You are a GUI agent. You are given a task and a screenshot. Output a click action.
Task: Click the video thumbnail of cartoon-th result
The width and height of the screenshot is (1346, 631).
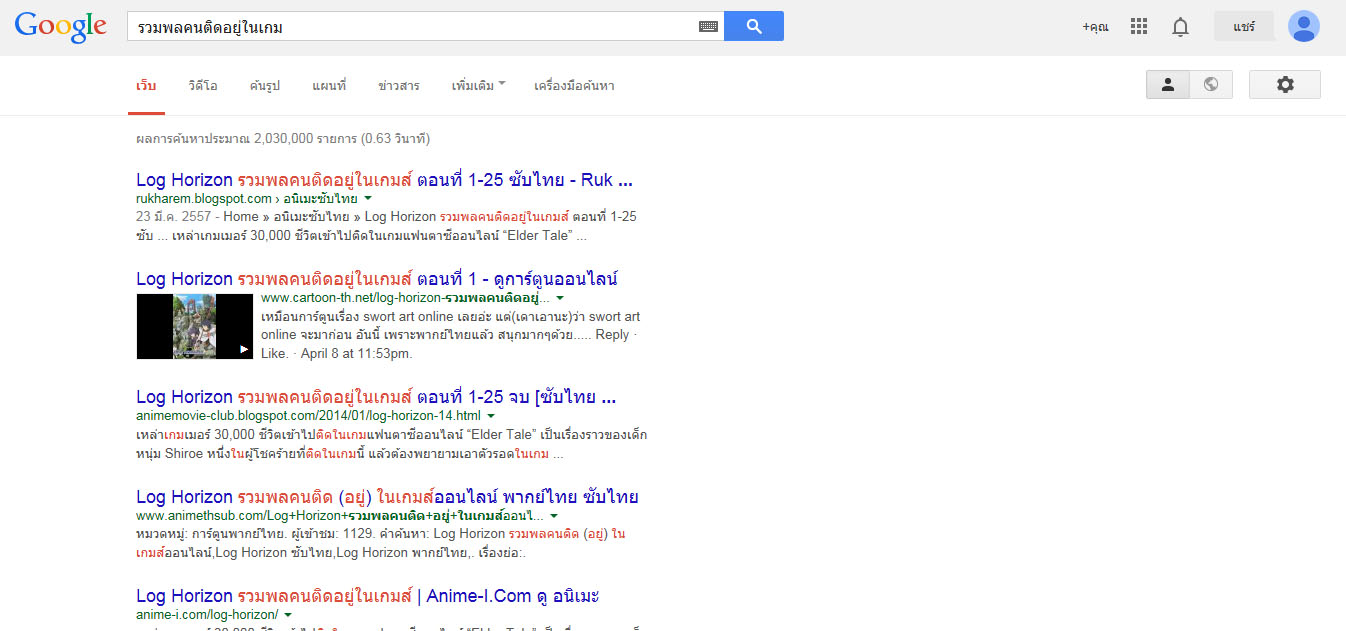coord(195,326)
